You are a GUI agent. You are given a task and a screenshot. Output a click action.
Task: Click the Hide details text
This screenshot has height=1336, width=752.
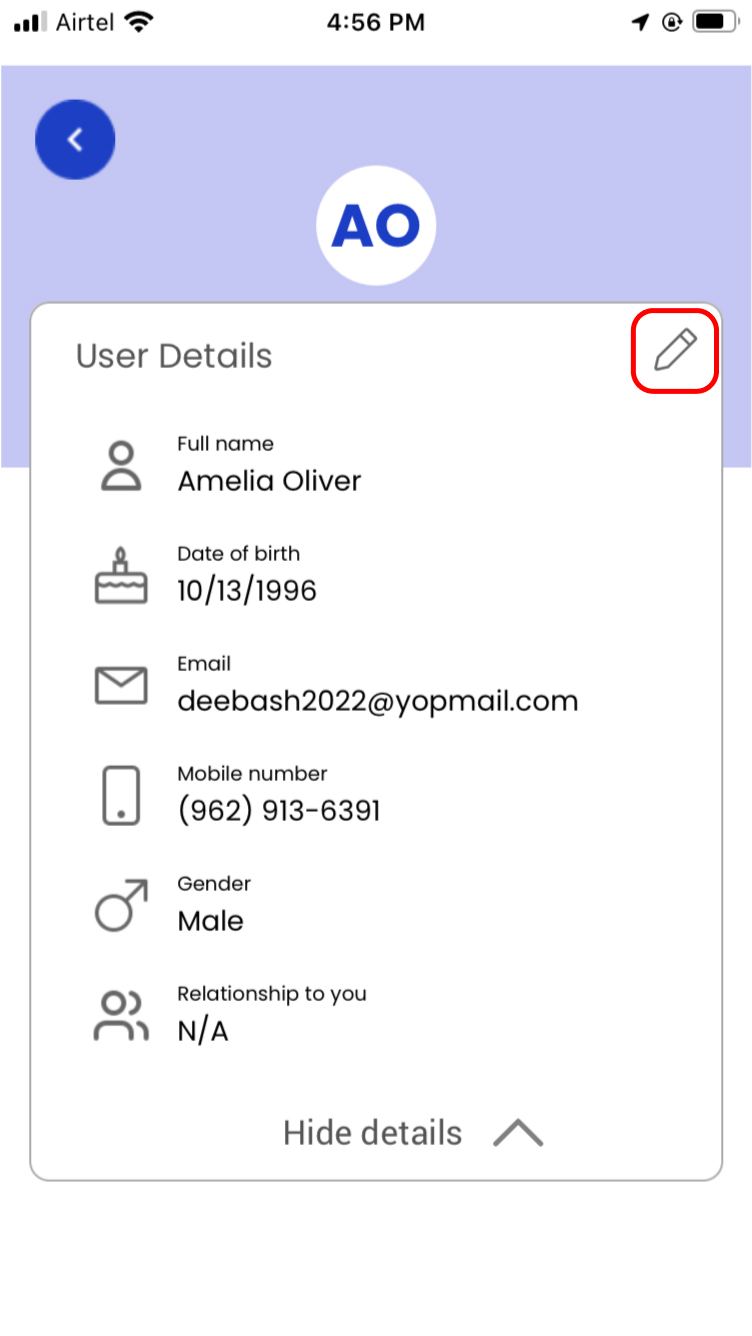373,1133
